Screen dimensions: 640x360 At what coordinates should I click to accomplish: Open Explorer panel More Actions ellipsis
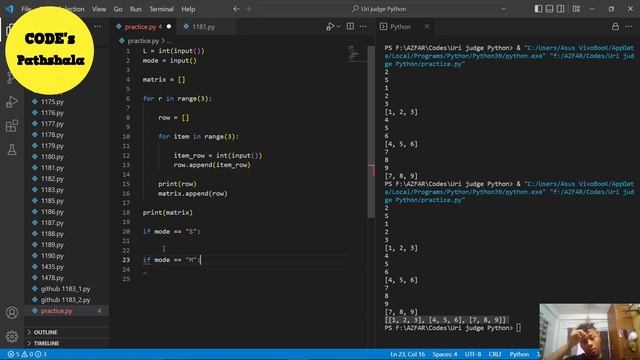pyautogui.click(x=98, y=27)
